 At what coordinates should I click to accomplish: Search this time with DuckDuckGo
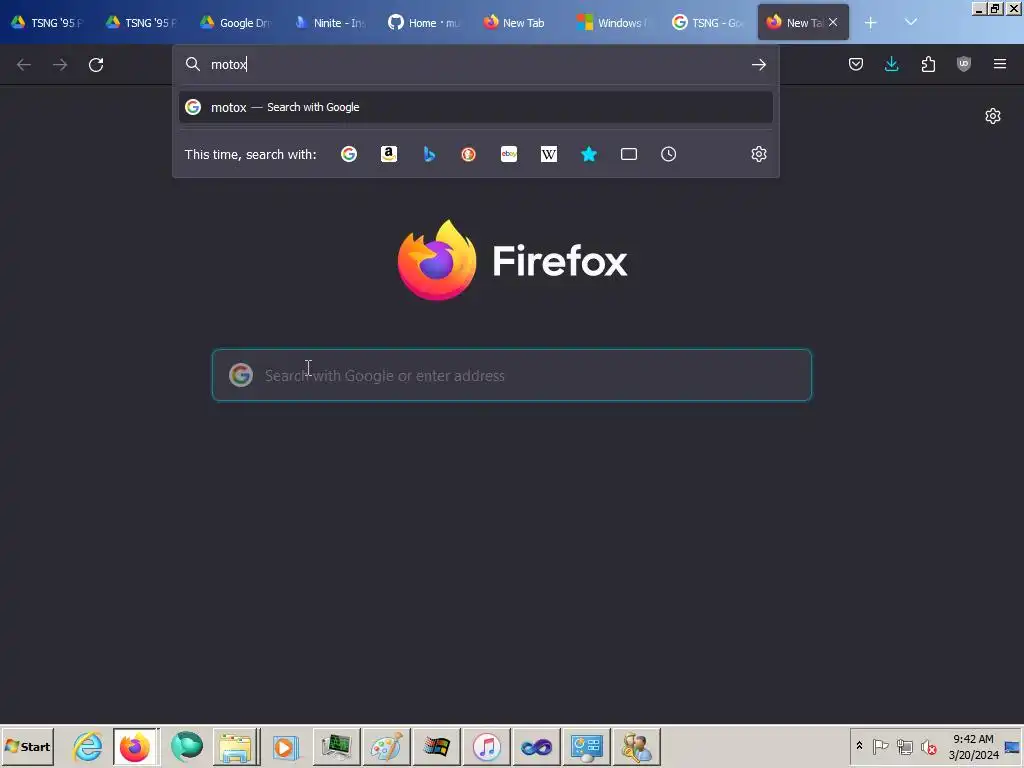pos(468,154)
